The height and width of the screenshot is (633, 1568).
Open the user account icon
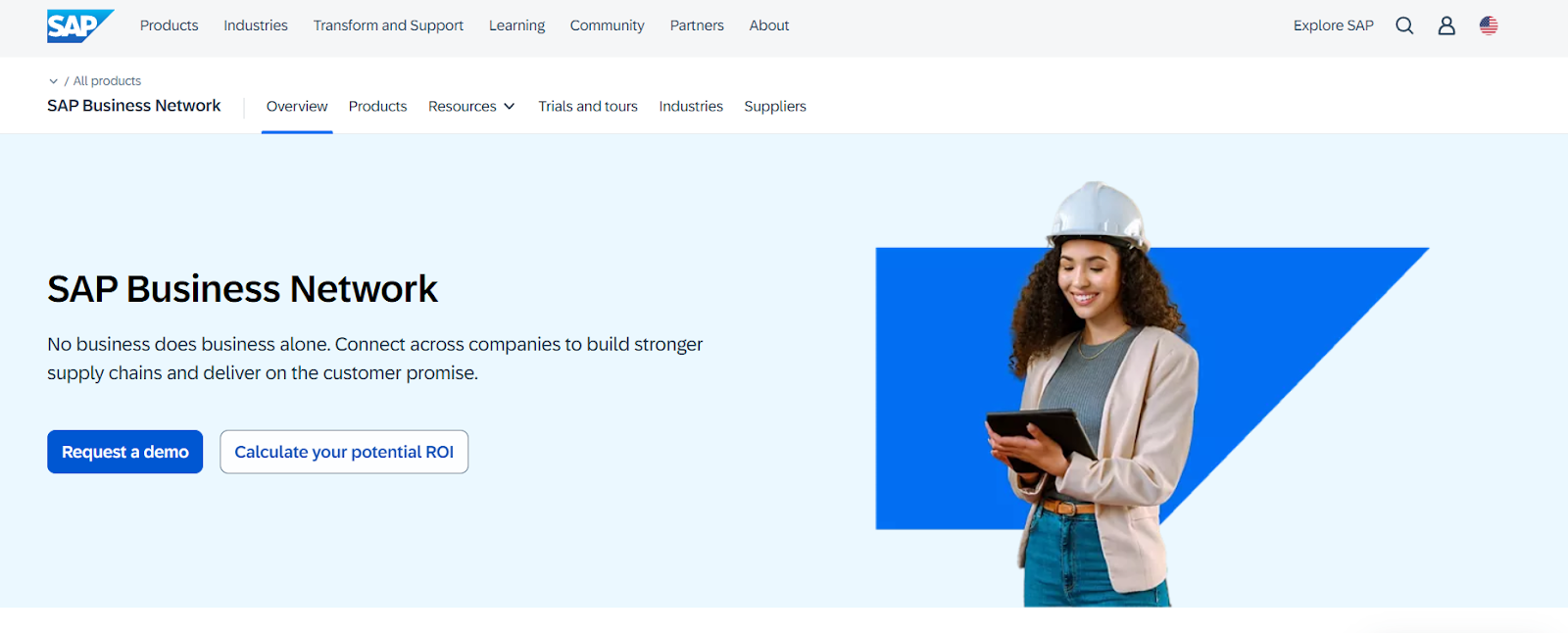pos(1446,25)
